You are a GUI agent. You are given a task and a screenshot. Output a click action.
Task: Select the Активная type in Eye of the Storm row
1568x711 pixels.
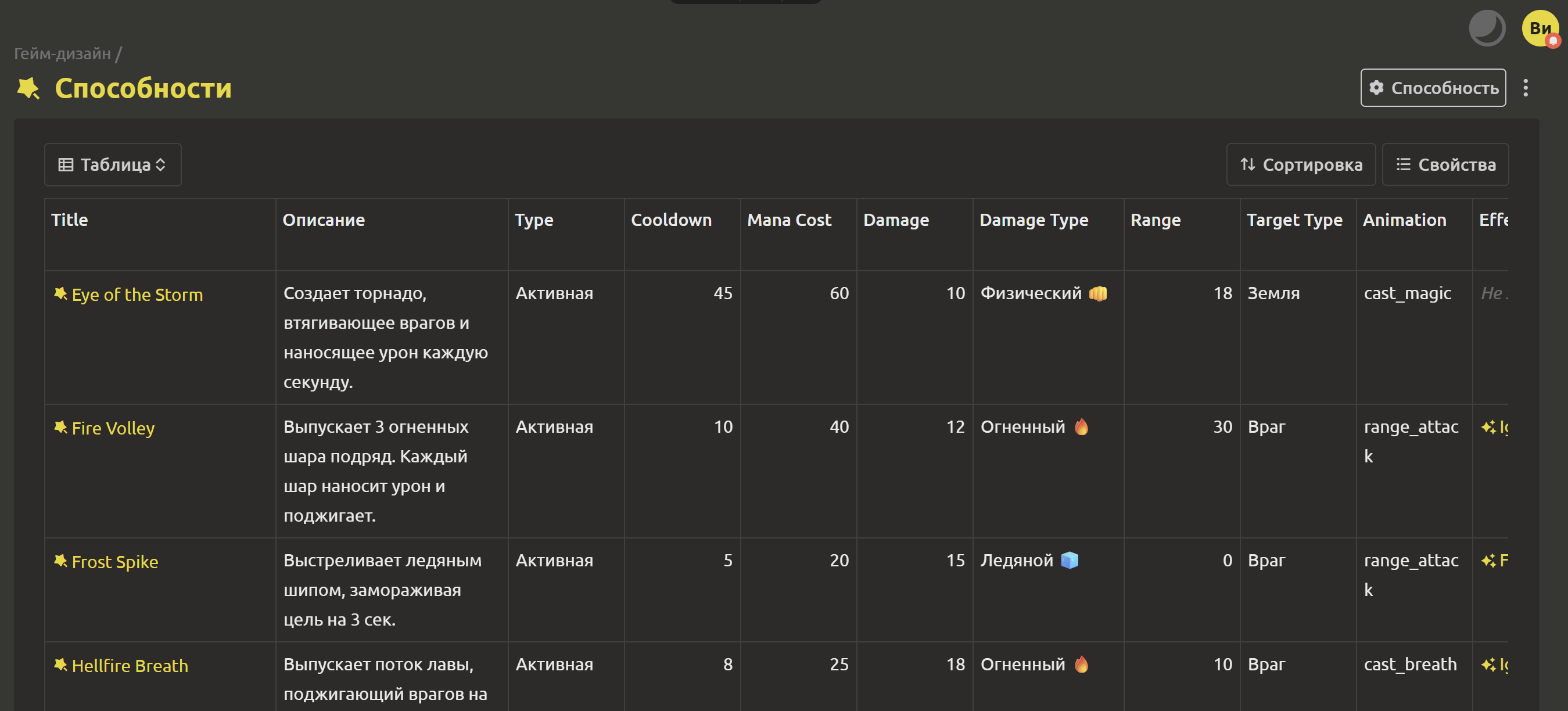pyautogui.click(x=554, y=293)
